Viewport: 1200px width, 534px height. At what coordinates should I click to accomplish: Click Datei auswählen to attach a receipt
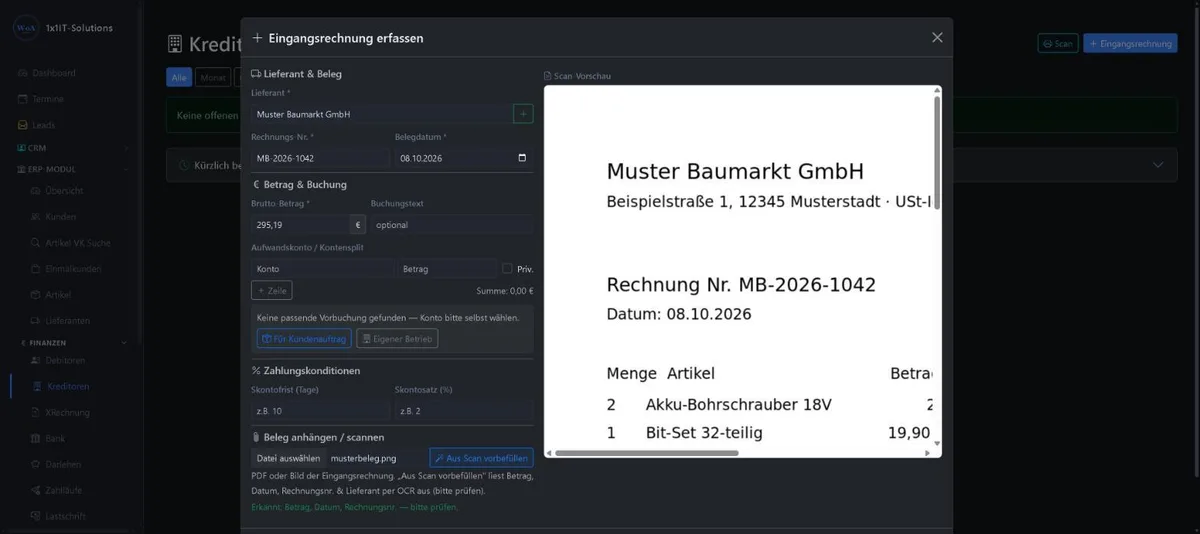pos(287,458)
